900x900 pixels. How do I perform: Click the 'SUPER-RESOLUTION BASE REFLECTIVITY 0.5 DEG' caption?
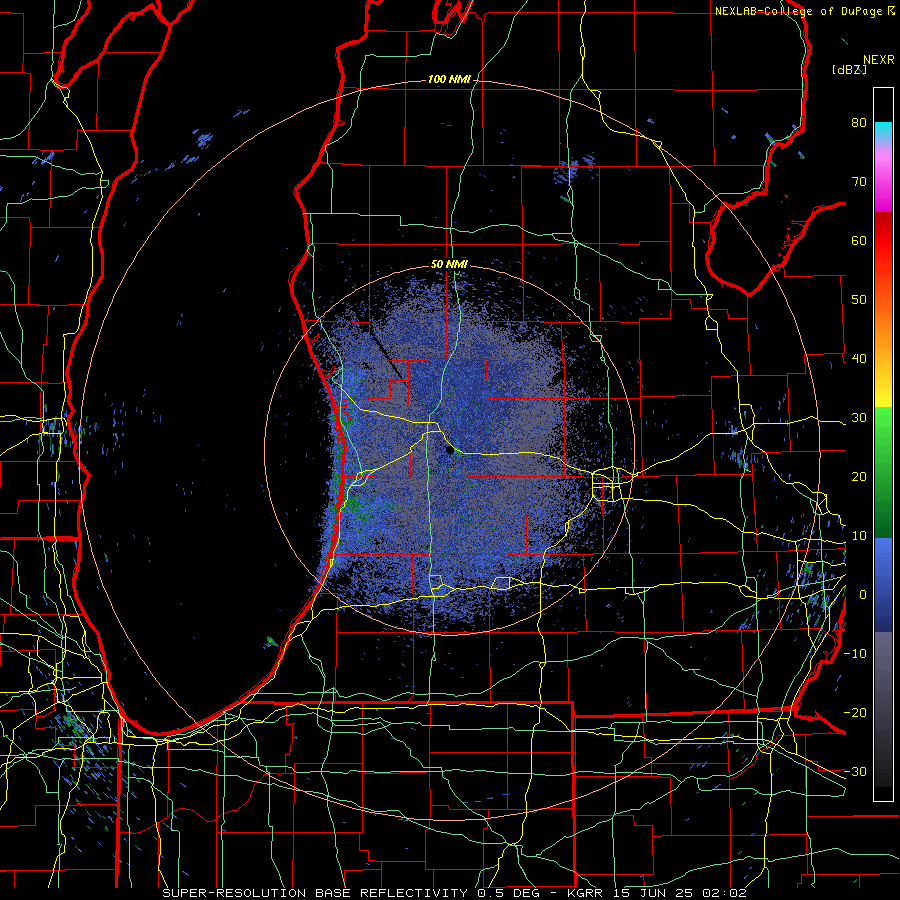[x=355, y=893]
